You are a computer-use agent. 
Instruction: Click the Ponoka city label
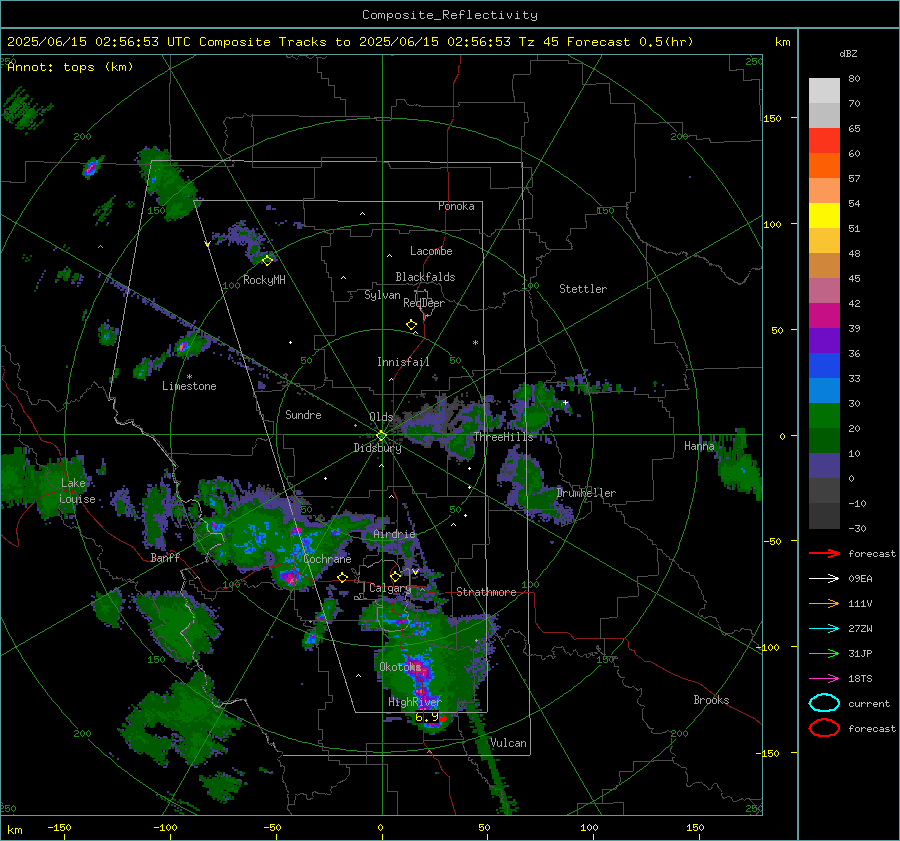[456, 206]
